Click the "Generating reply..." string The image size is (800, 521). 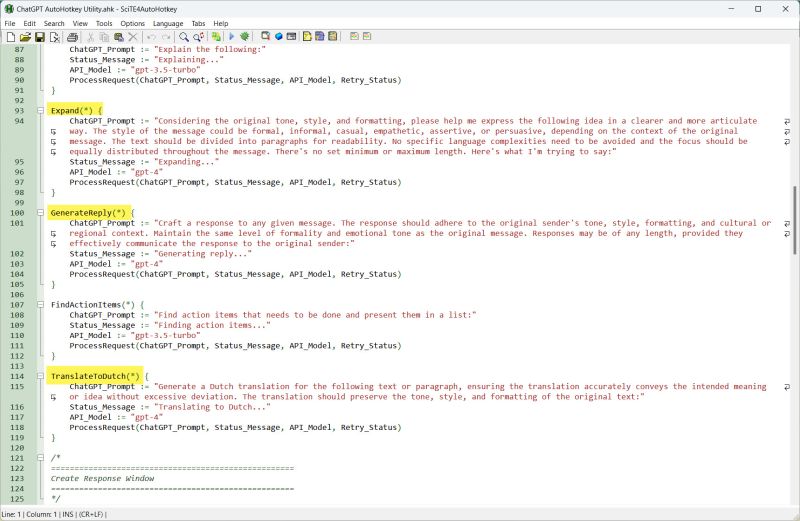click(203, 254)
